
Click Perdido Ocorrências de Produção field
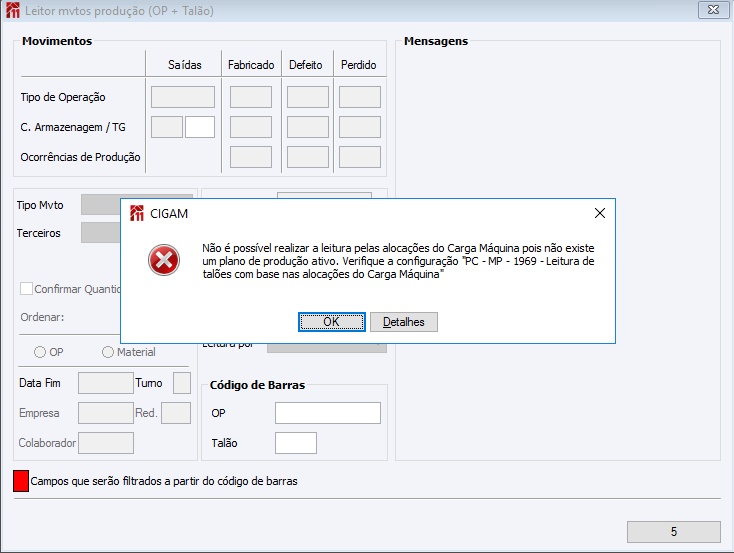click(360, 157)
